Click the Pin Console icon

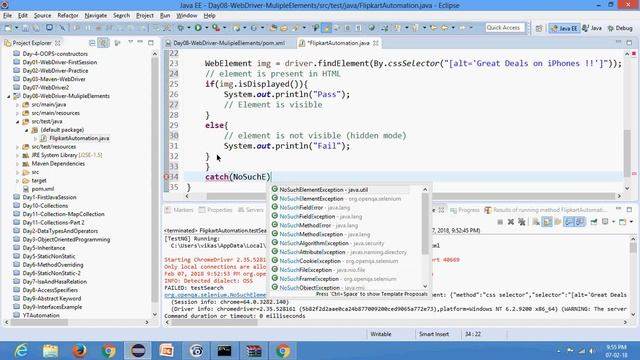coord(594,222)
